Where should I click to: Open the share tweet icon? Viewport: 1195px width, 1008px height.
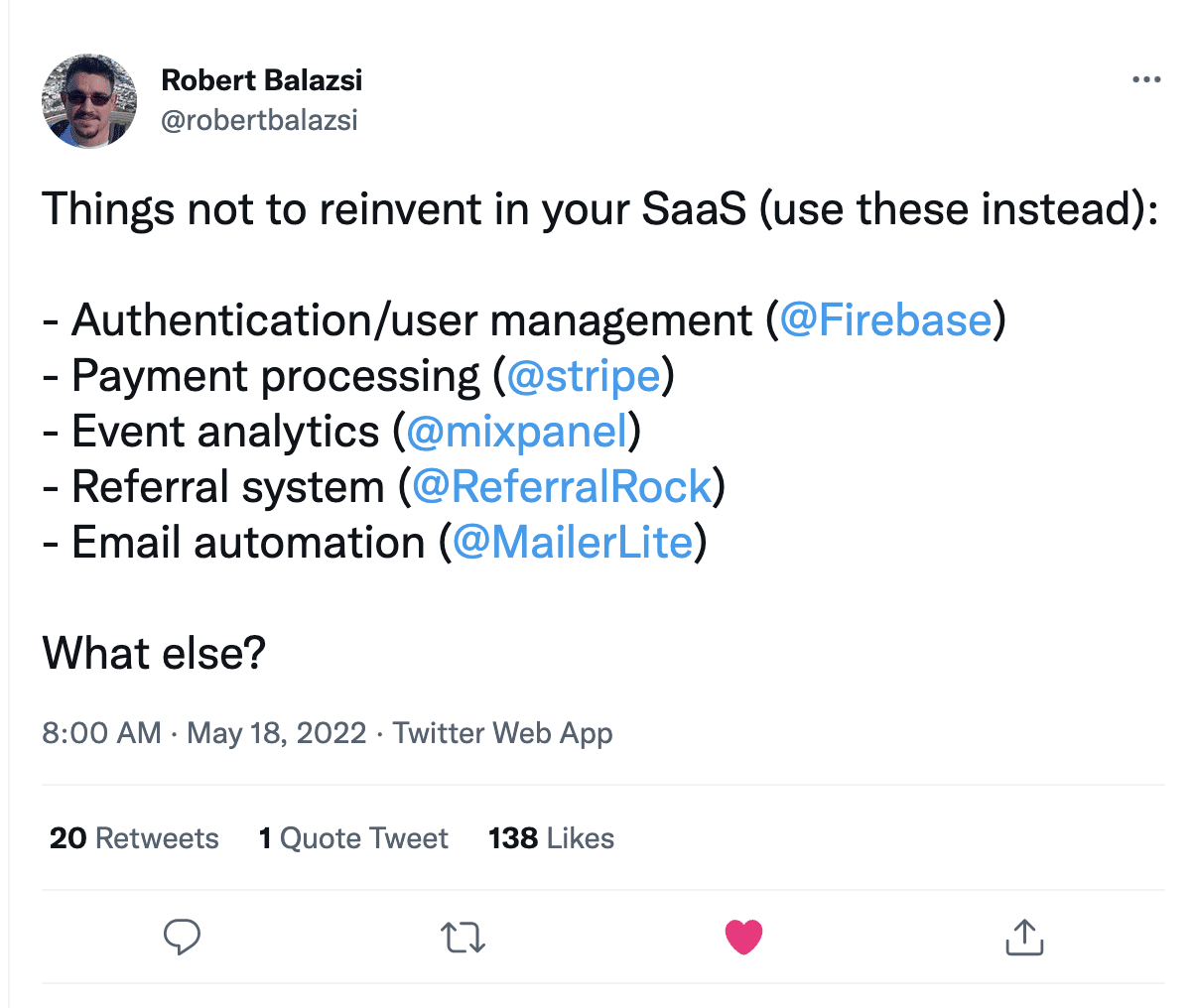pyautogui.click(x=1024, y=937)
